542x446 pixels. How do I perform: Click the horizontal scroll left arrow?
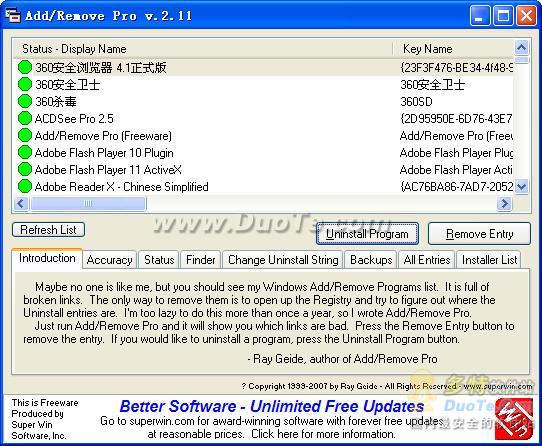pyautogui.click(x=21, y=203)
